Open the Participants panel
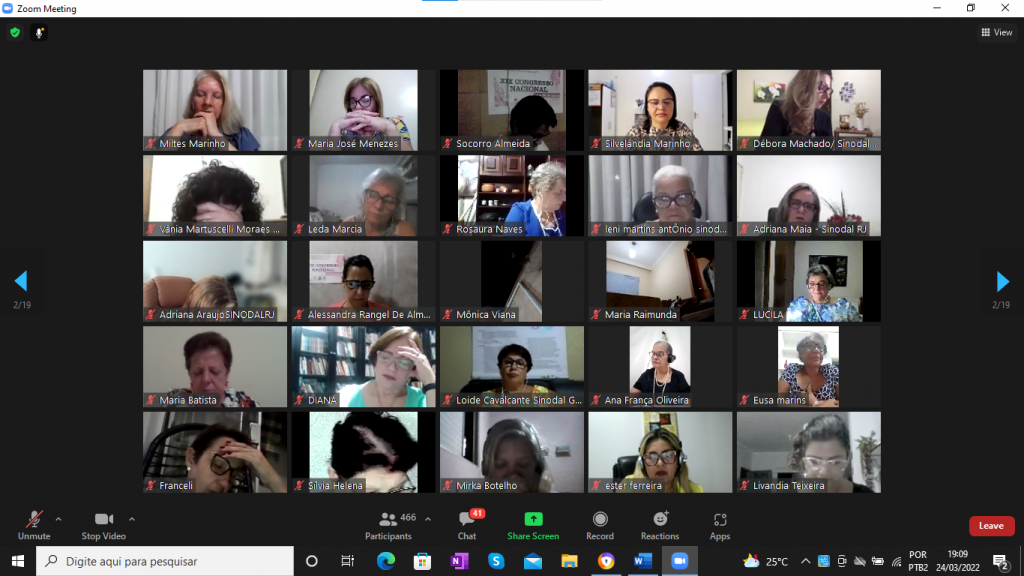This screenshot has width=1024, height=576. click(388, 524)
